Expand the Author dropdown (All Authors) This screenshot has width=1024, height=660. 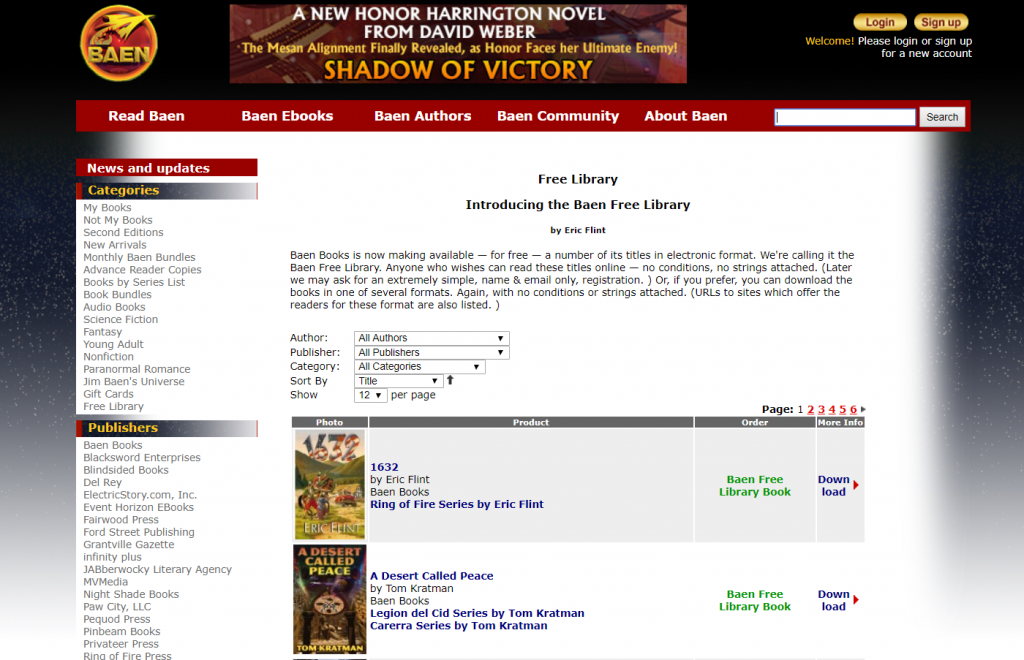point(432,338)
